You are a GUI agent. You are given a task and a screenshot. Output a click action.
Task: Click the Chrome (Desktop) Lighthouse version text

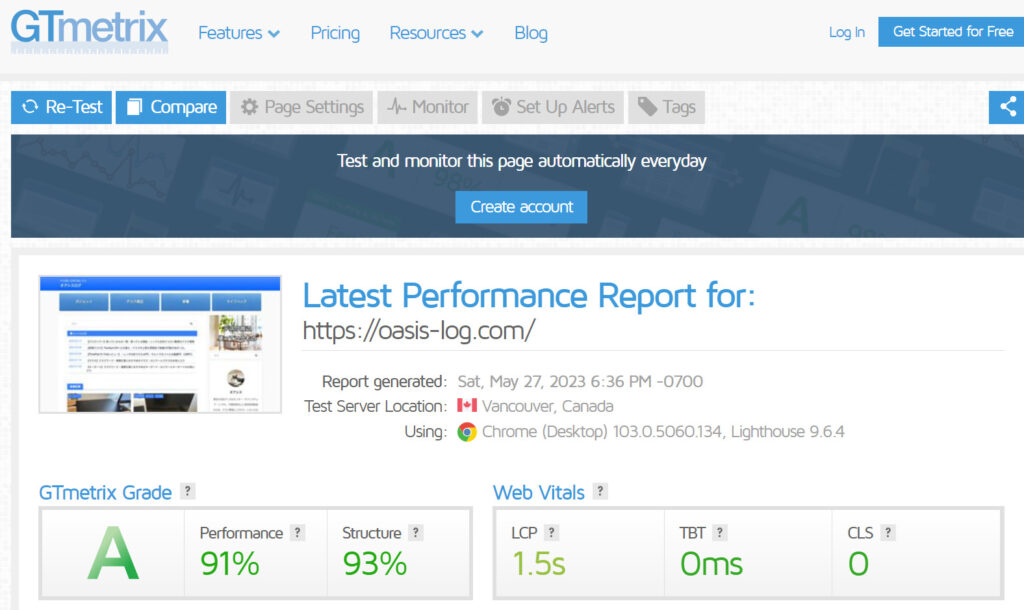pos(663,432)
